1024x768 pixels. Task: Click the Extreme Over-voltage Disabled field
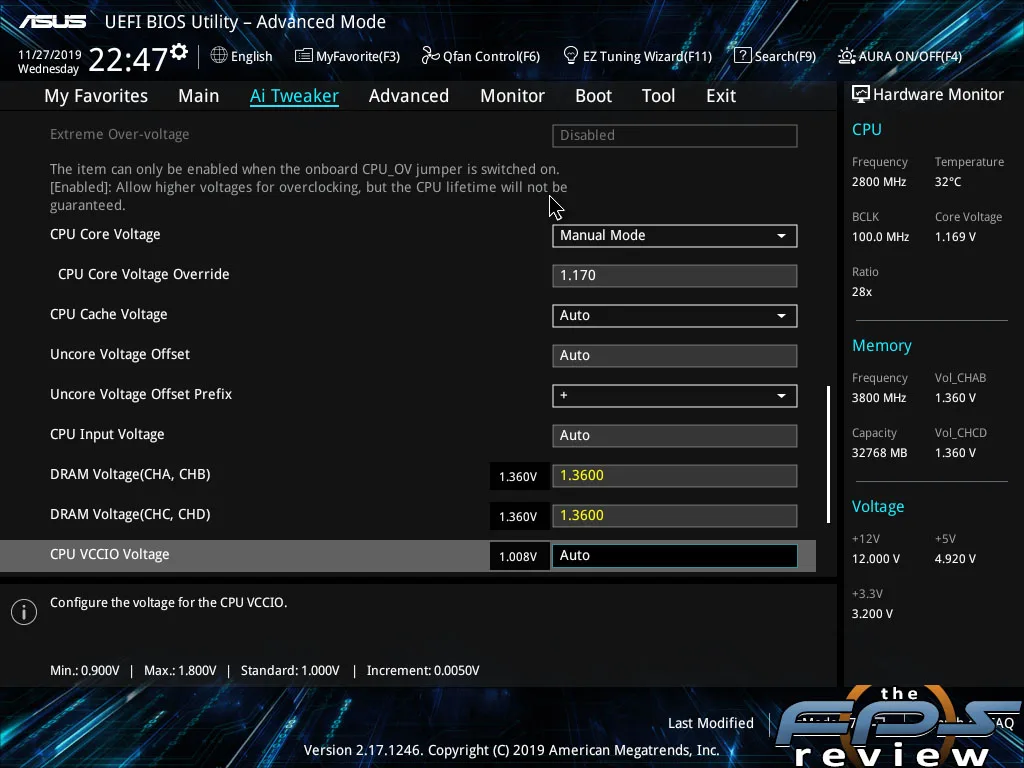(x=675, y=136)
